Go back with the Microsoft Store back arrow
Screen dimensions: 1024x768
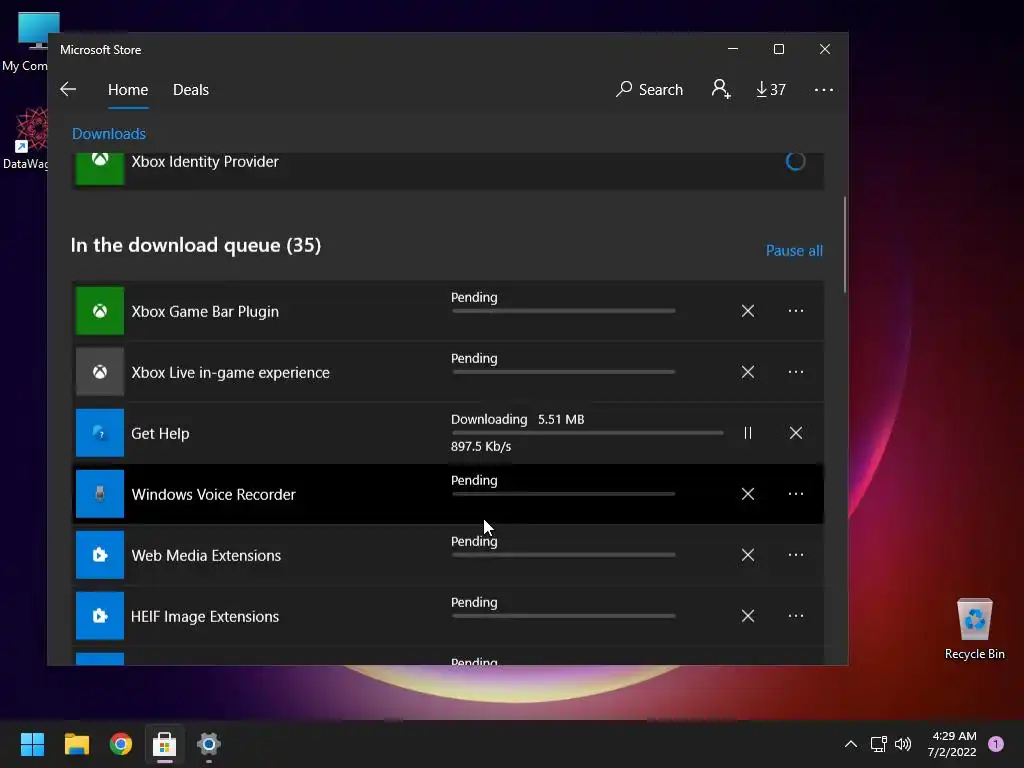[68, 89]
